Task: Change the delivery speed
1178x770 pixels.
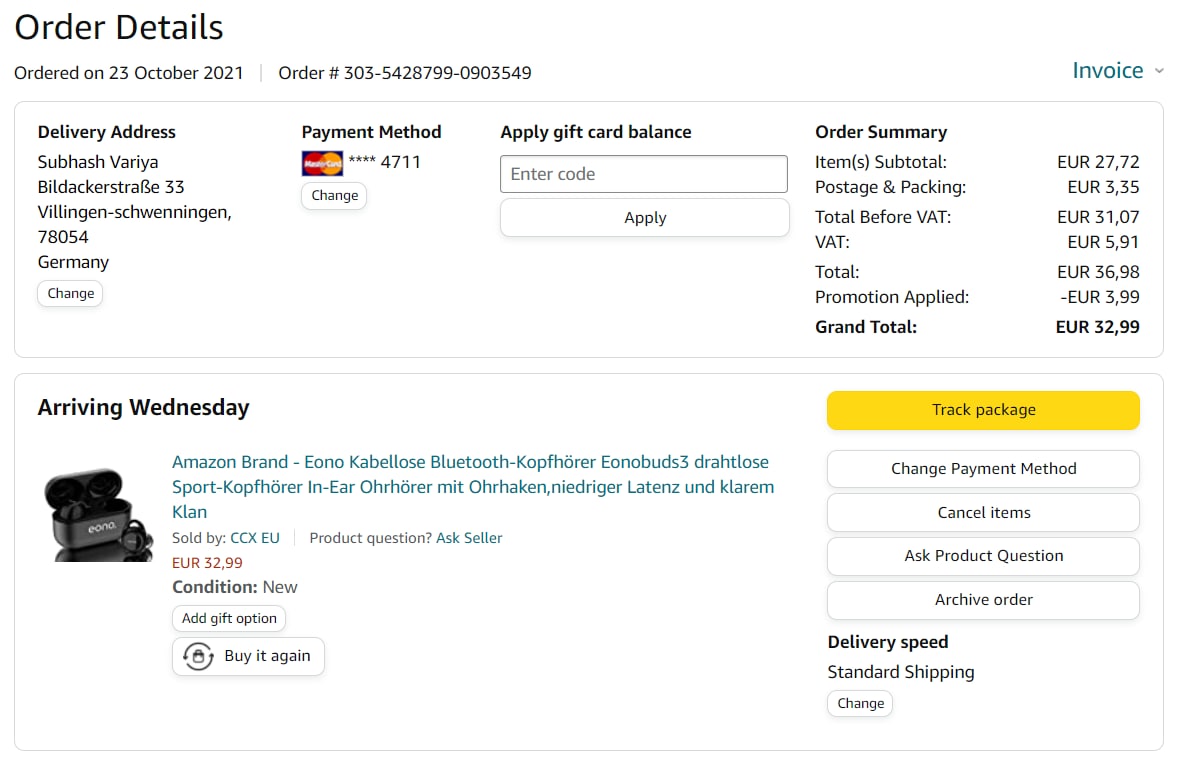Action: [x=860, y=704]
